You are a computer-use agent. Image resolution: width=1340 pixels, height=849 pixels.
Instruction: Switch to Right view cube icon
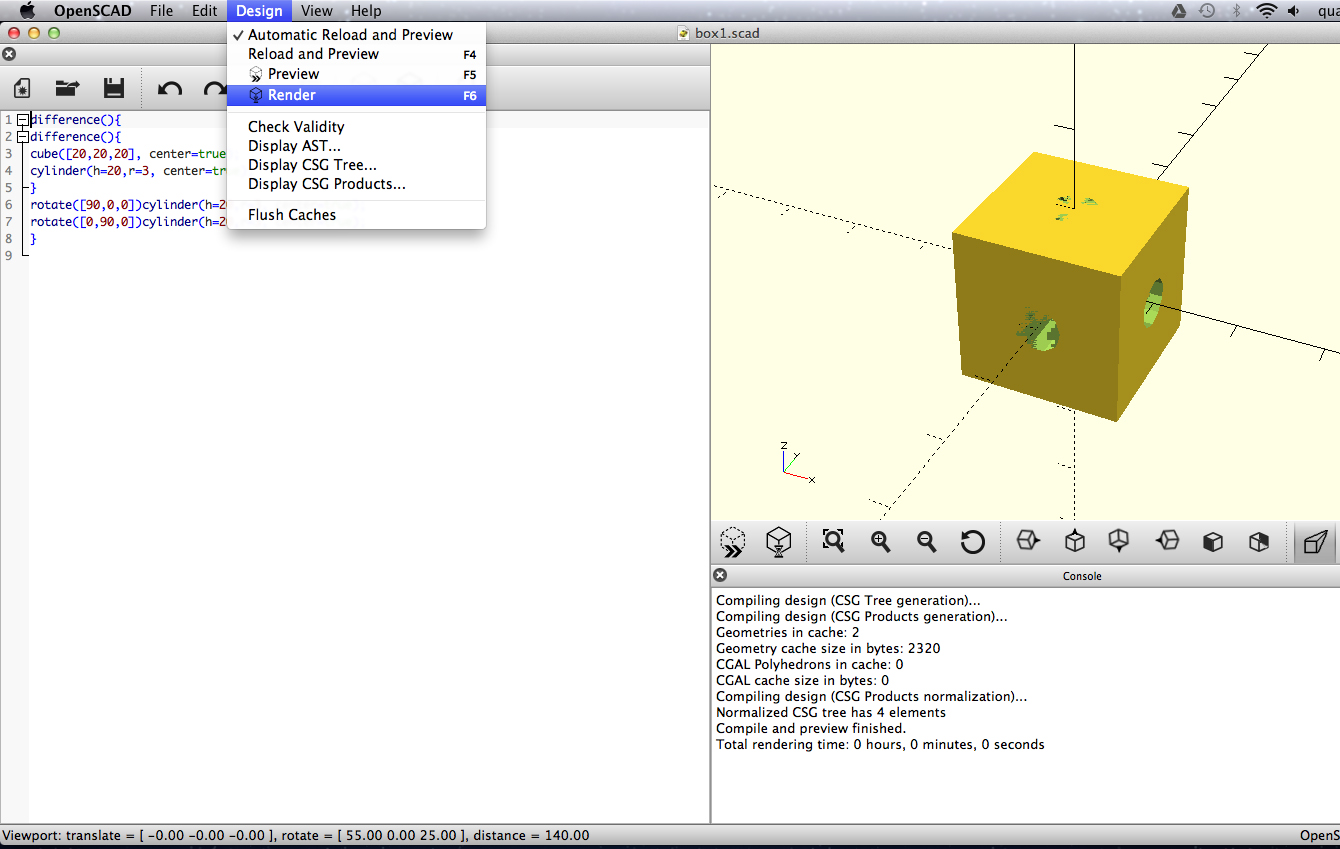click(1027, 541)
